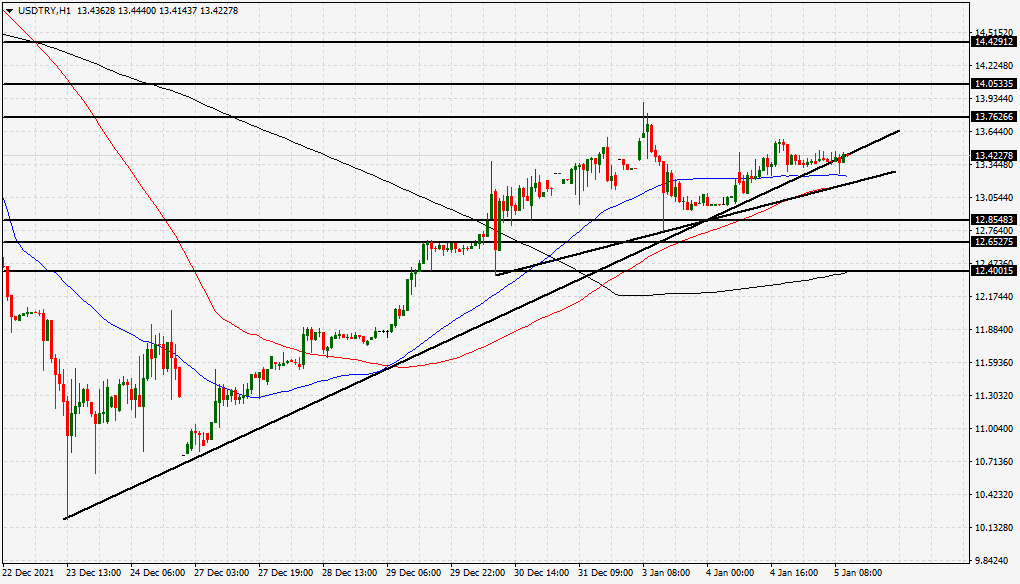1020x584 pixels.
Task: Click the 27 Dec 03:00 time axis label
Action: [222, 573]
